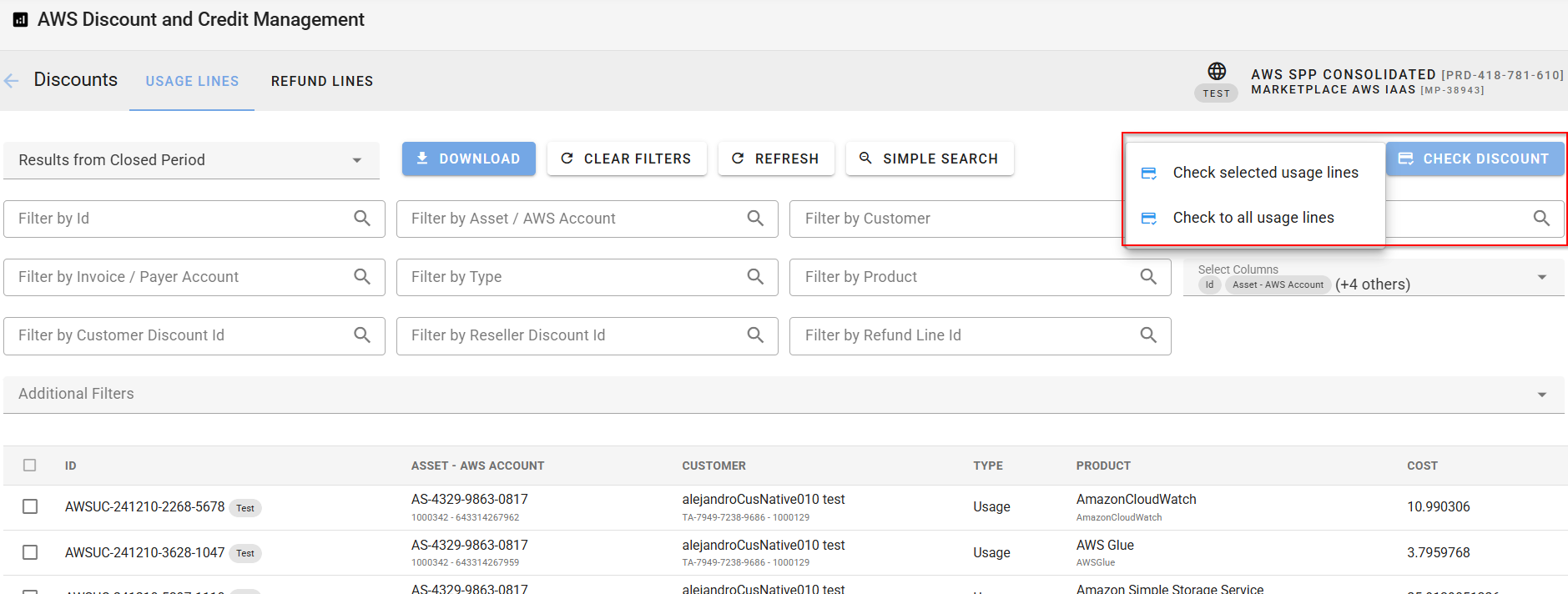Sort by the ID column header
This screenshot has height=594, width=1568.
[70, 466]
